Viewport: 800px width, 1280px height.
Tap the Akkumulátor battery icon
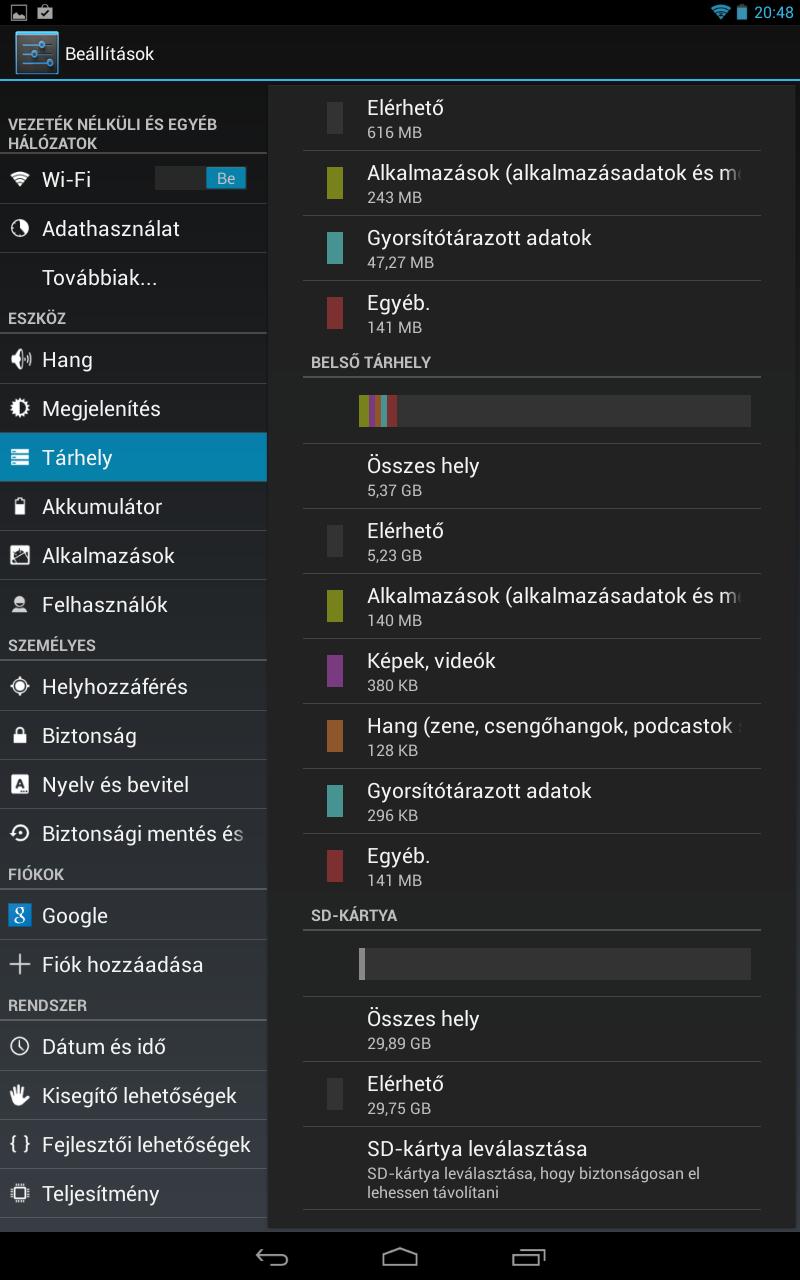(x=19, y=506)
